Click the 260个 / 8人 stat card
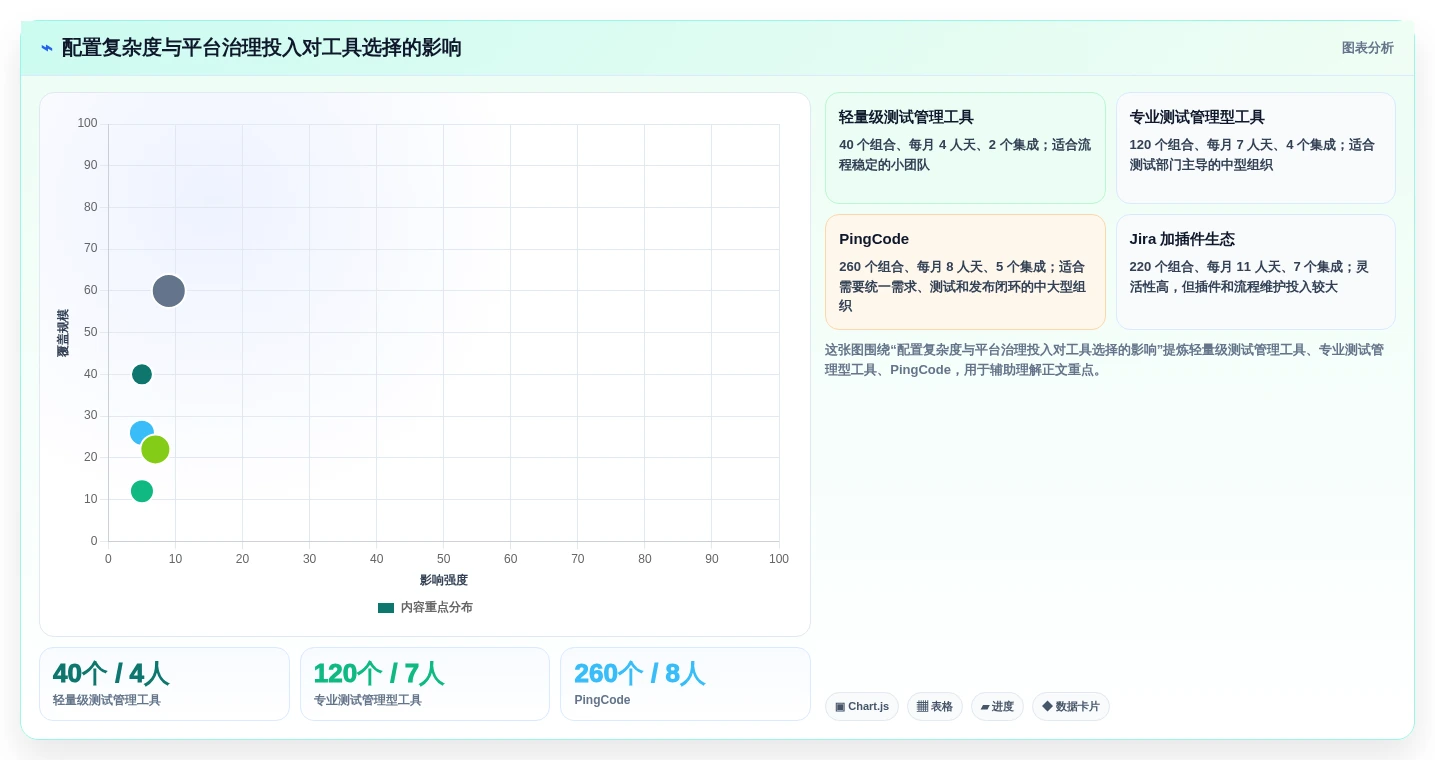Image resolution: width=1435 pixels, height=760 pixels. [x=685, y=684]
